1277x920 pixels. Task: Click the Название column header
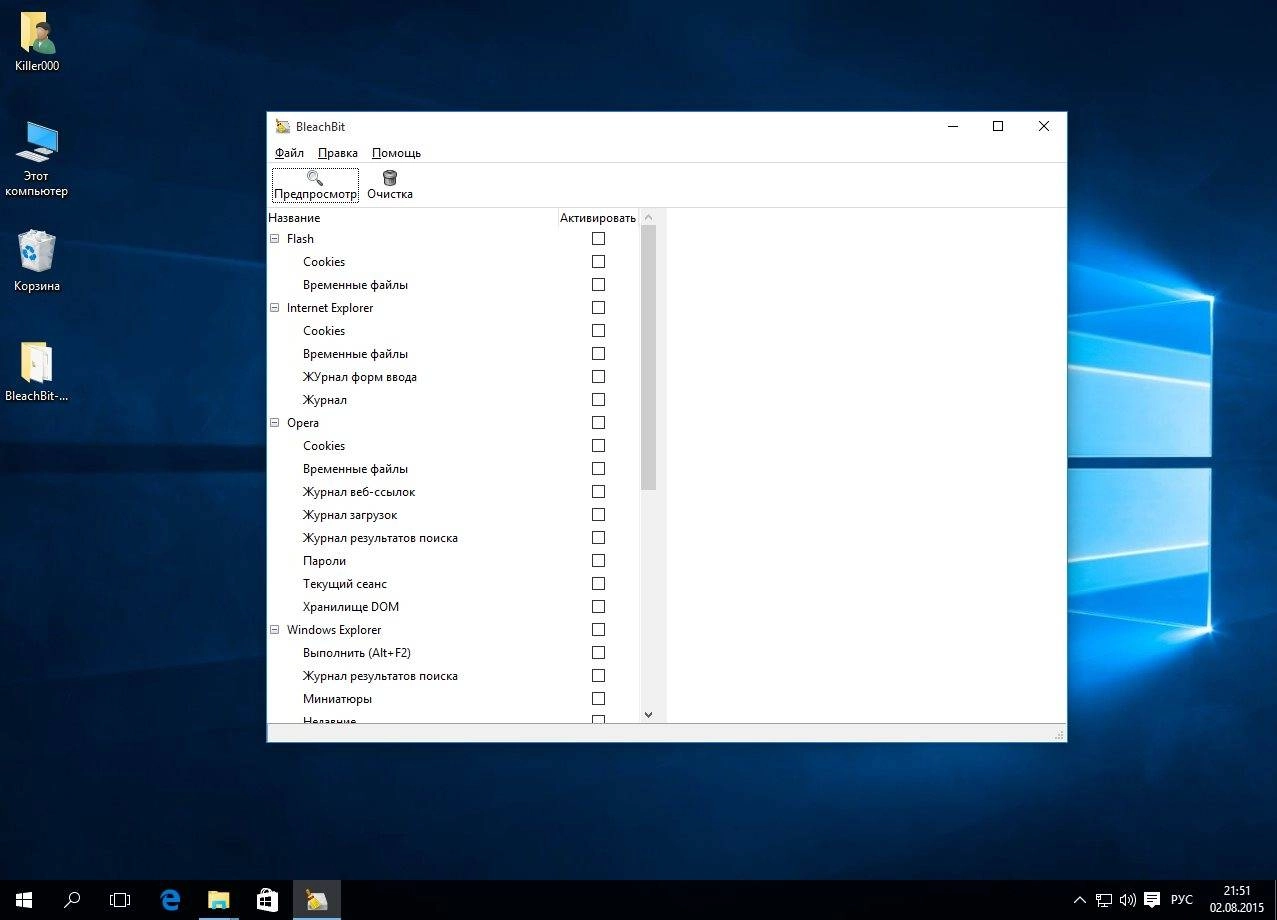pyautogui.click(x=412, y=218)
